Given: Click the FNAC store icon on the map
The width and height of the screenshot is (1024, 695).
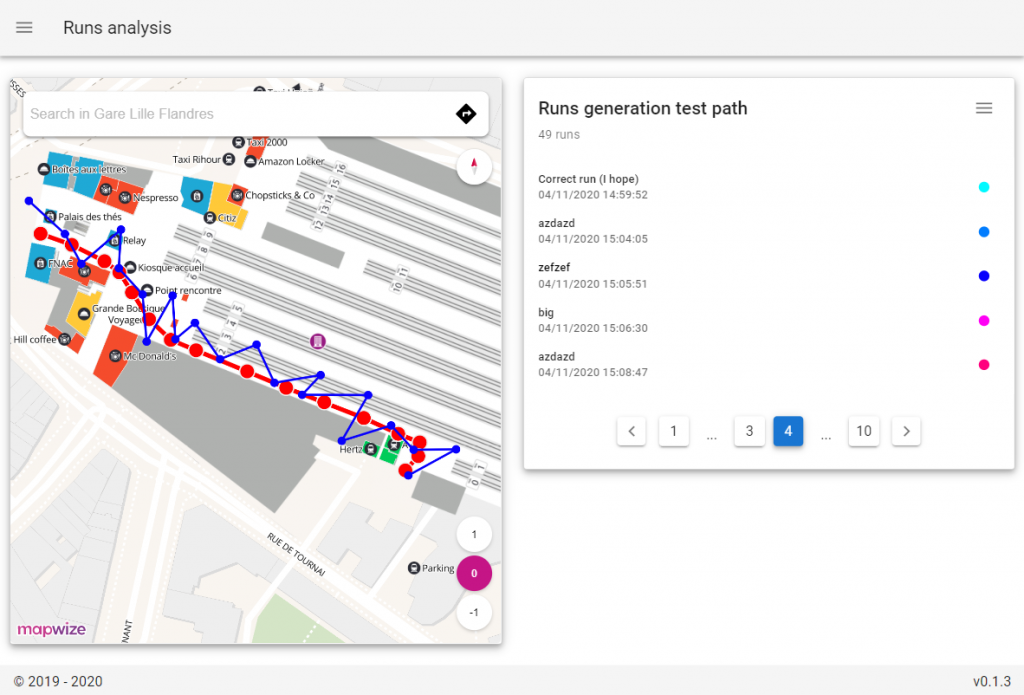Looking at the screenshot, I should point(38,262).
